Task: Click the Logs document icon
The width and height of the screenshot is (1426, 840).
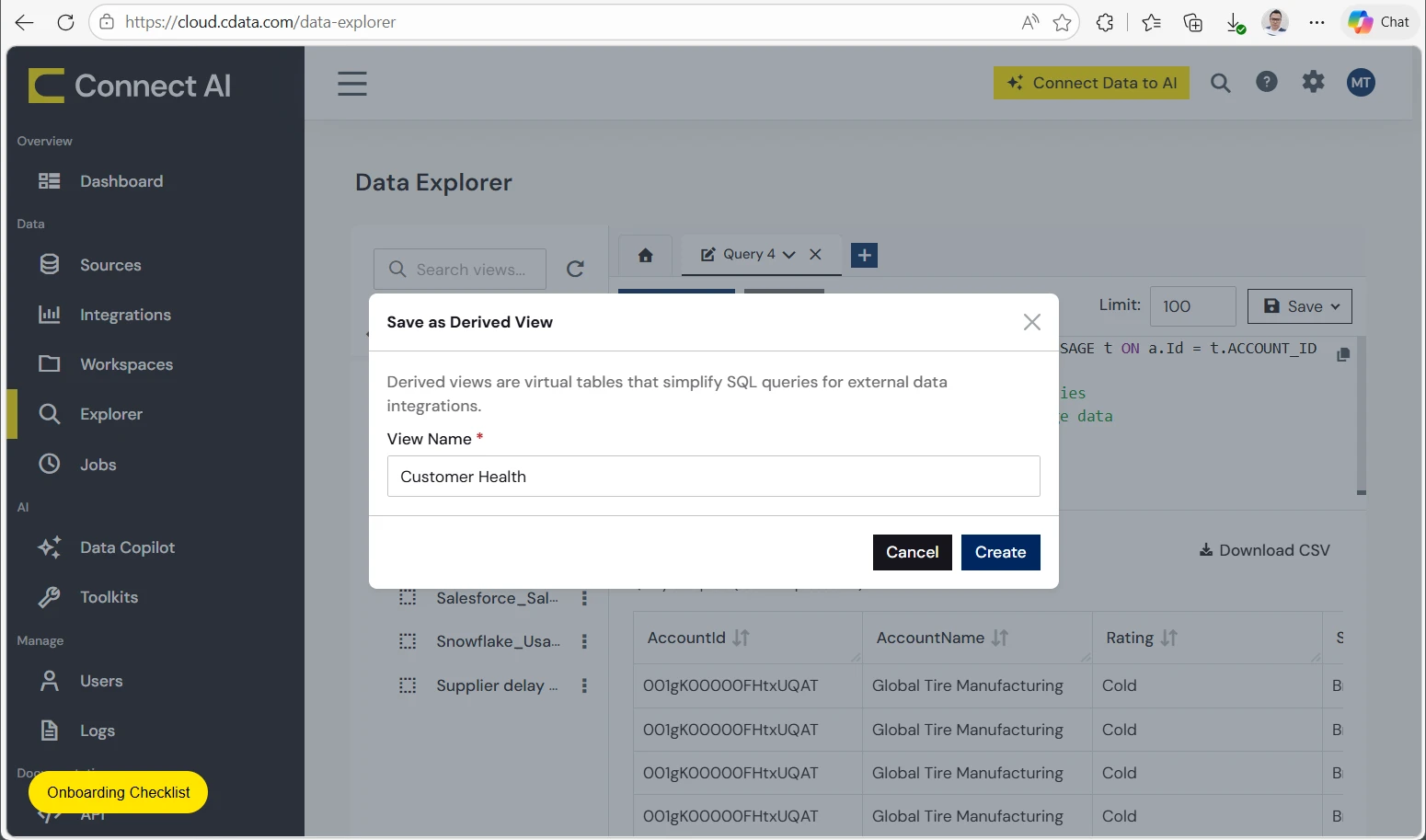Action: [x=50, y=731]
